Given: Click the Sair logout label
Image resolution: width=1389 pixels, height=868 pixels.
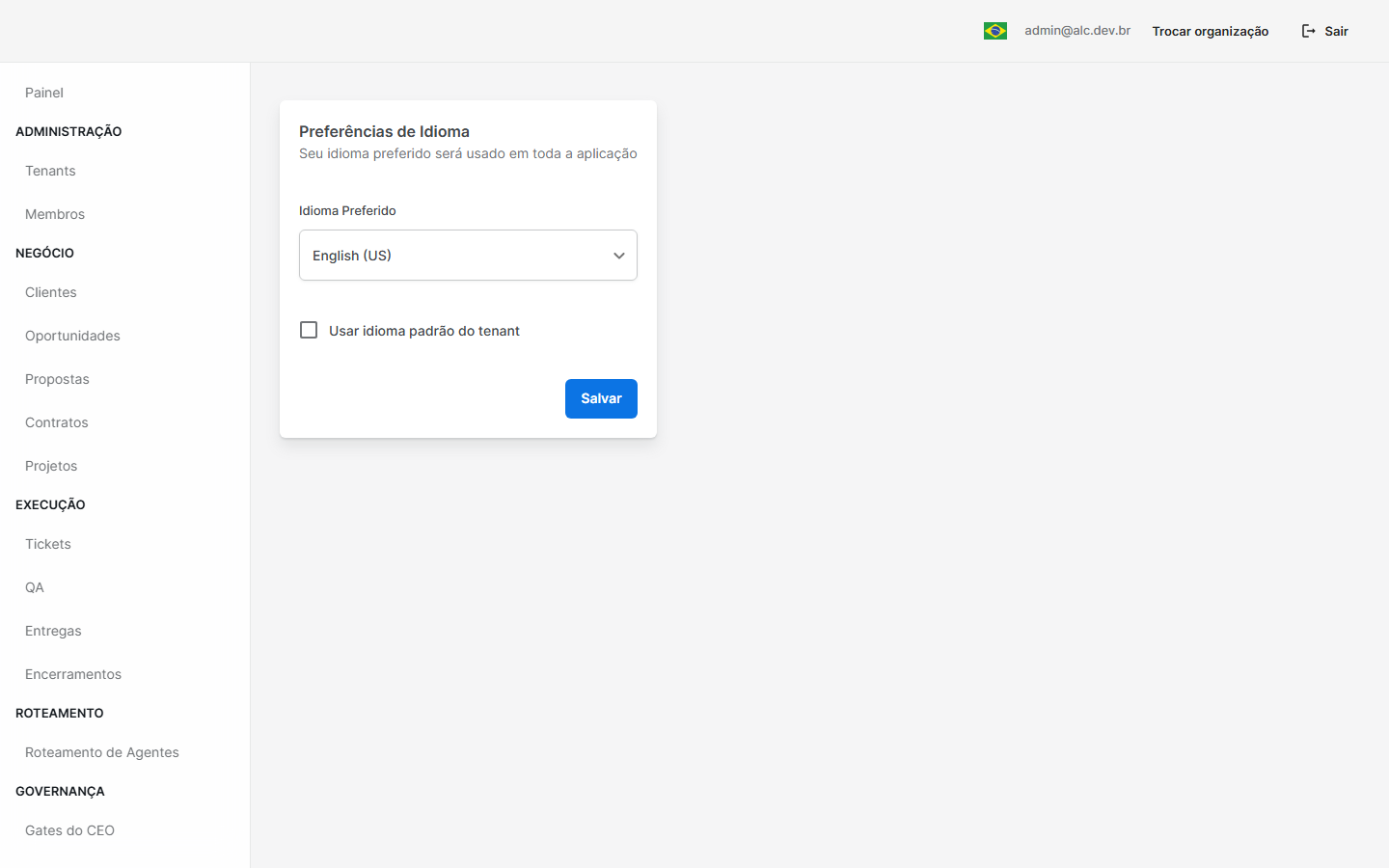Looking at the screenshot, I should 1336,31.
